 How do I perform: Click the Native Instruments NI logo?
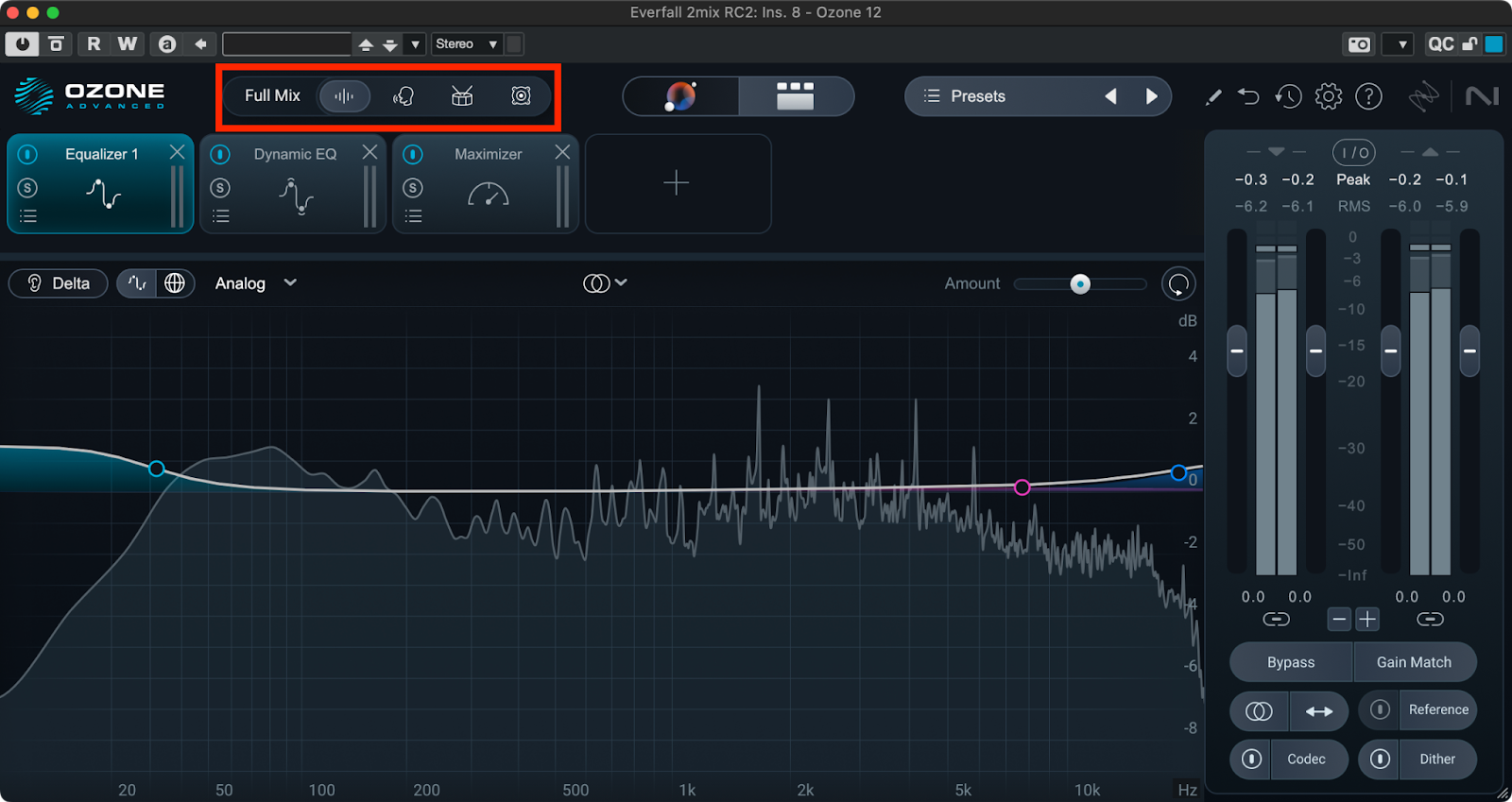(x=1482, y=96)
